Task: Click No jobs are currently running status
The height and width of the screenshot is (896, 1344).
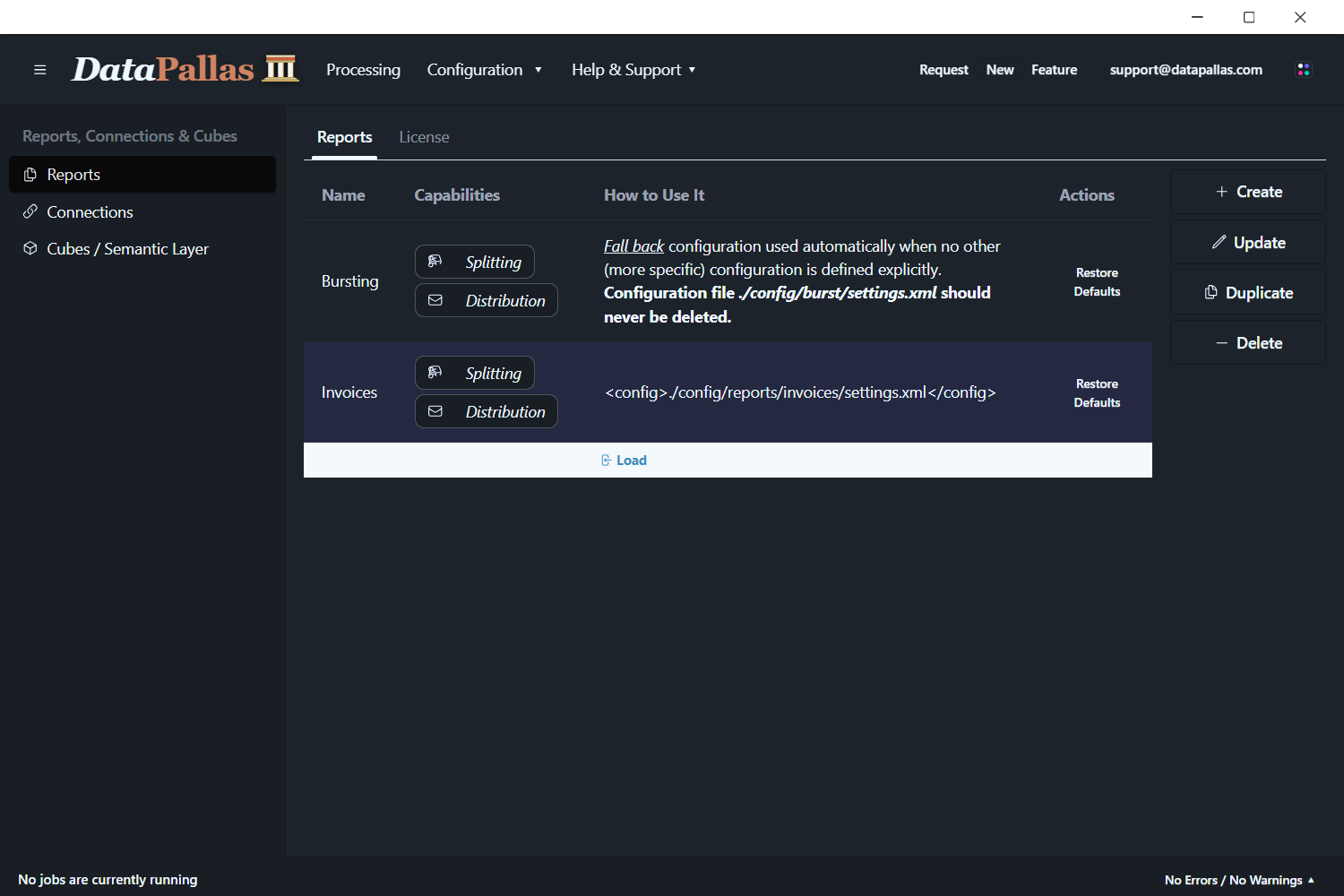Action: [x=108, y=880]
